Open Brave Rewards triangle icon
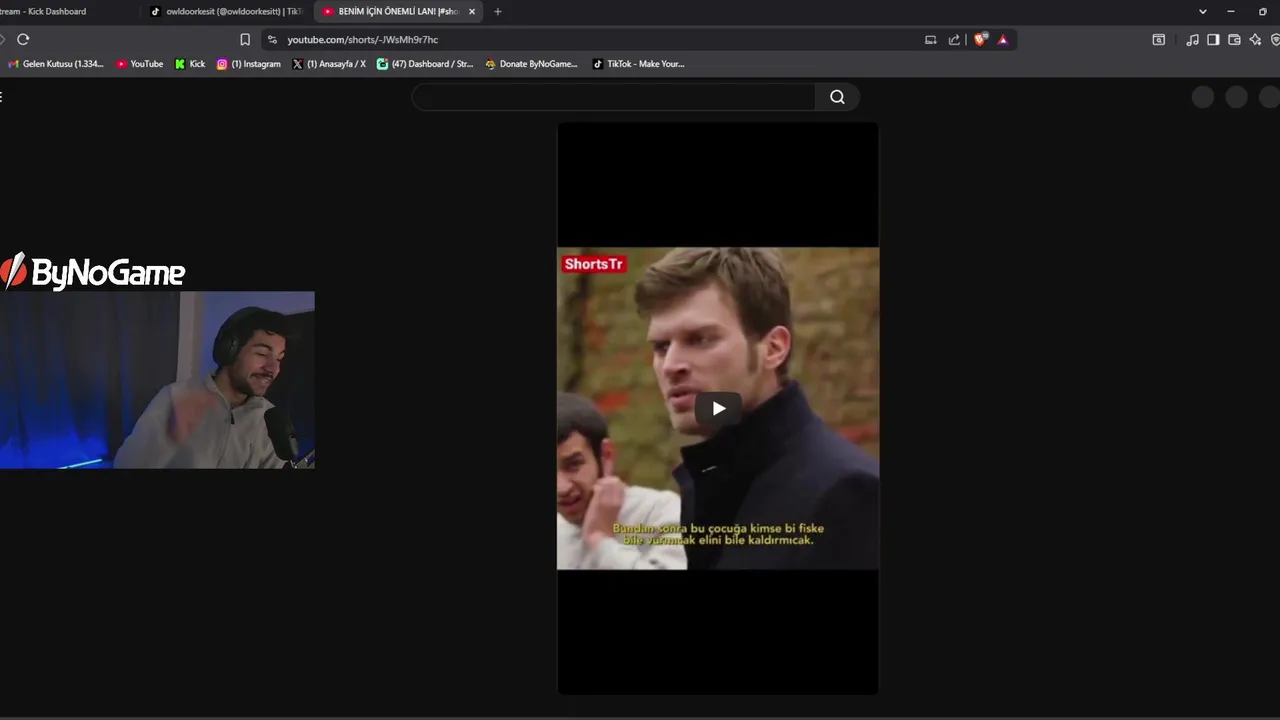The height and width of the screenshot is (720, 1280). pos(1003,39)
